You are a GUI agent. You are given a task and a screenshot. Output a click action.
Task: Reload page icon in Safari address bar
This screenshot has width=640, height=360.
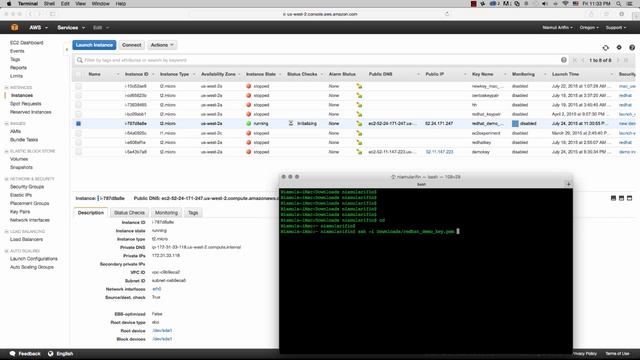[447, 14]
